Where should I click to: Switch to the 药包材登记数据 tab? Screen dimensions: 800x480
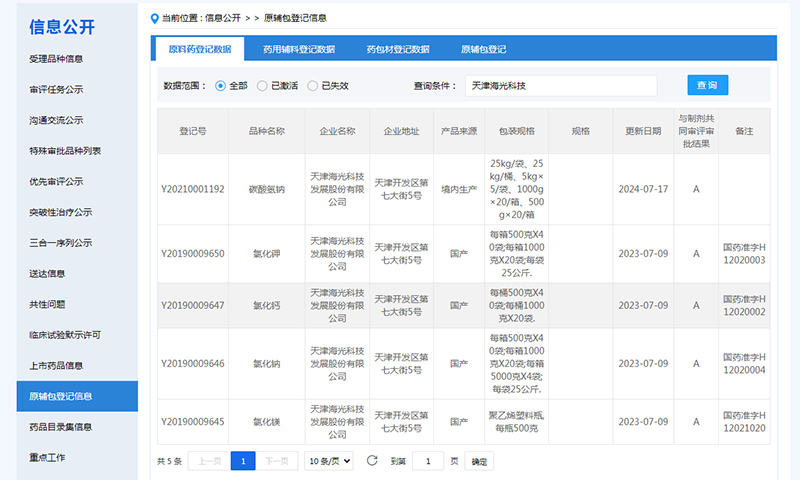point(397,48)
